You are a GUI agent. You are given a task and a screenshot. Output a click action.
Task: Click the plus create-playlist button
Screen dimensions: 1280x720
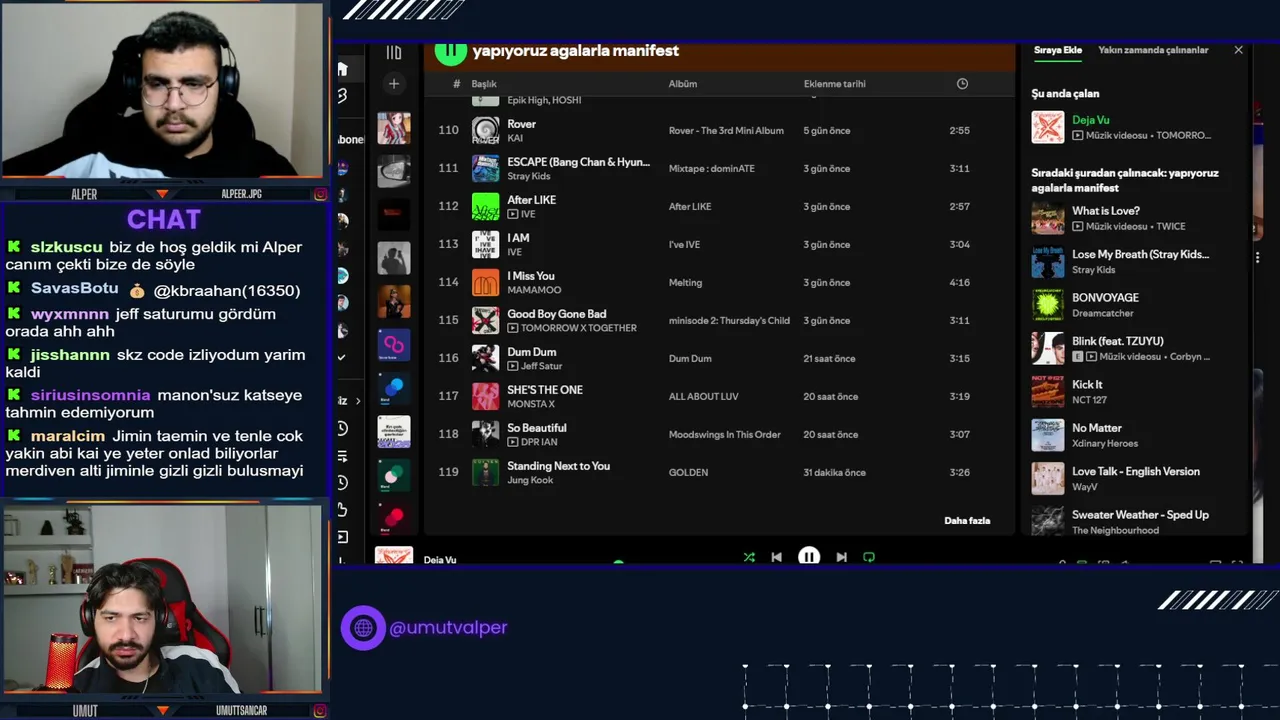point(394,84)
